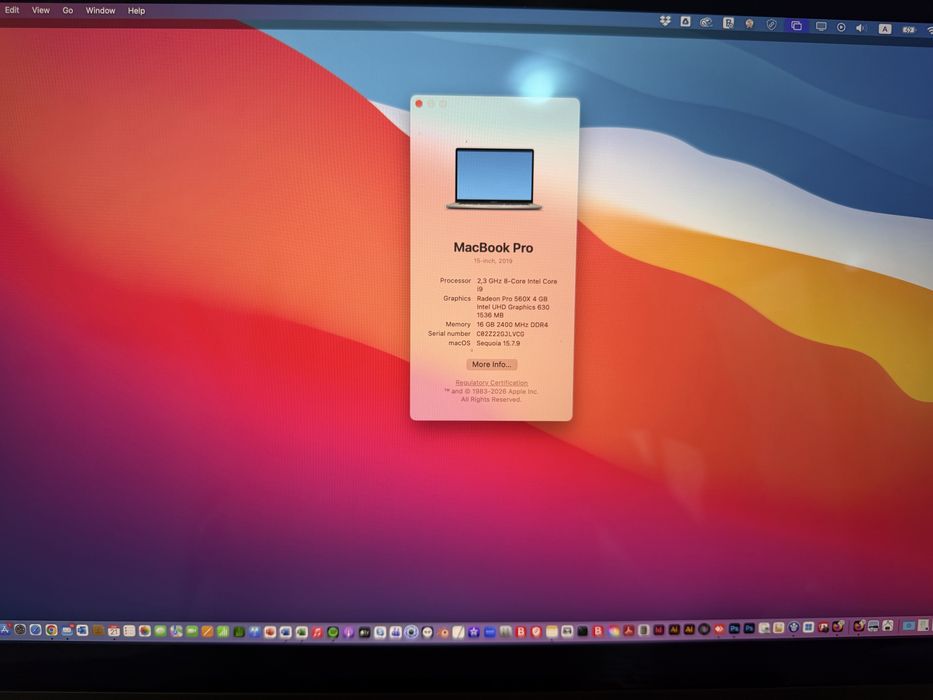Open Spotify from the Dock
The height and width of the screenshot is (700, 933).
(333, 632)
